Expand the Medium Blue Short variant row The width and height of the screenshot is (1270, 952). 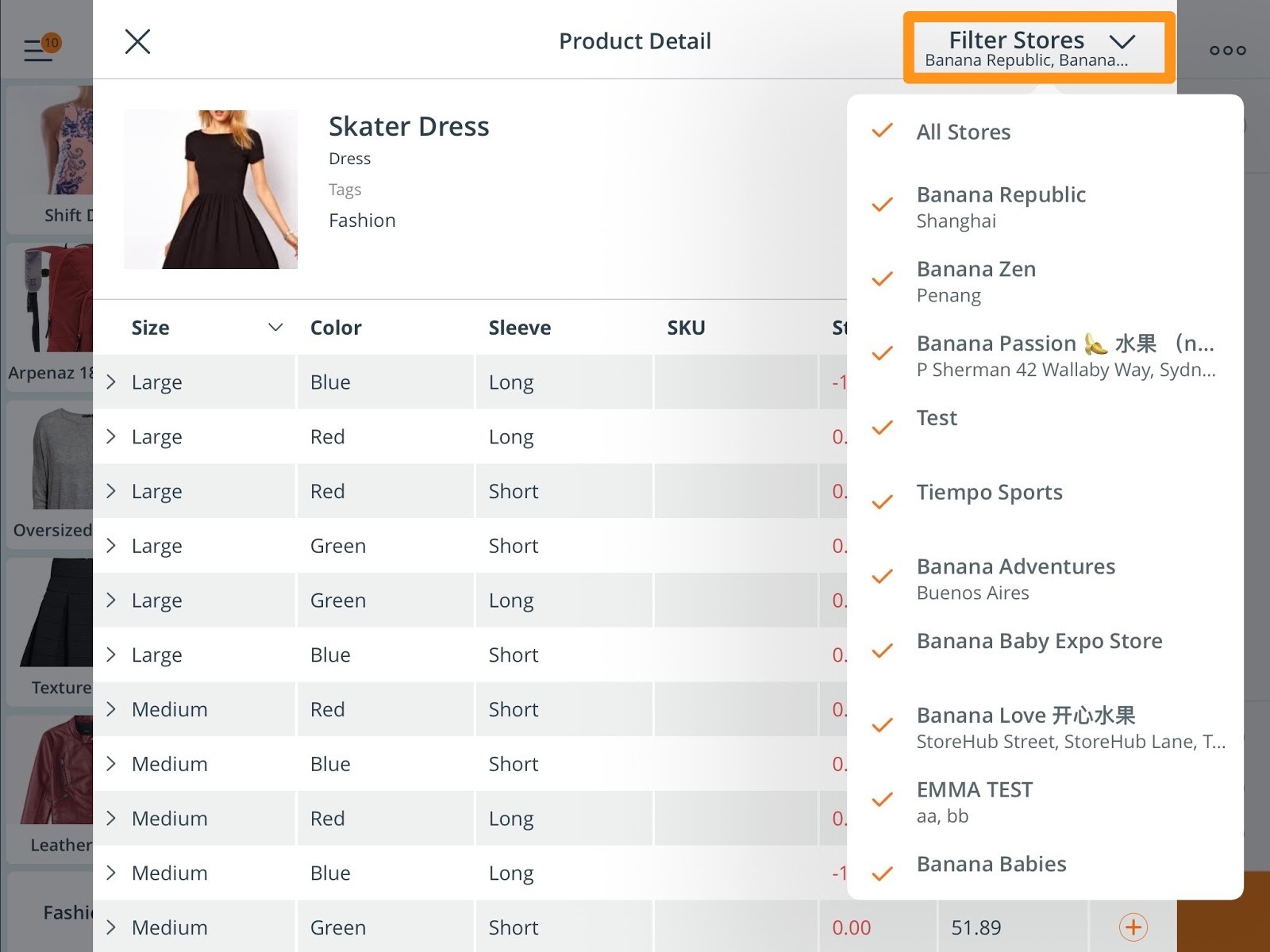[111, 764]
